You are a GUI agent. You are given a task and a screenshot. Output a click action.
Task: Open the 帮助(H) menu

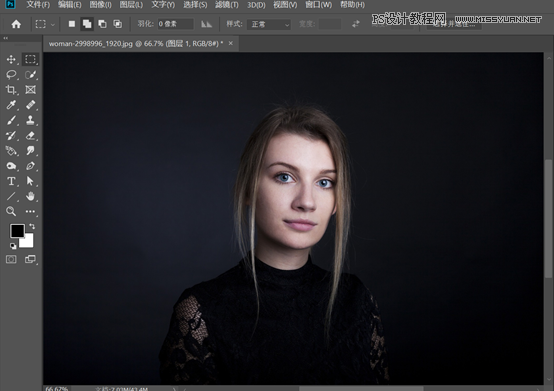point(352,5)
